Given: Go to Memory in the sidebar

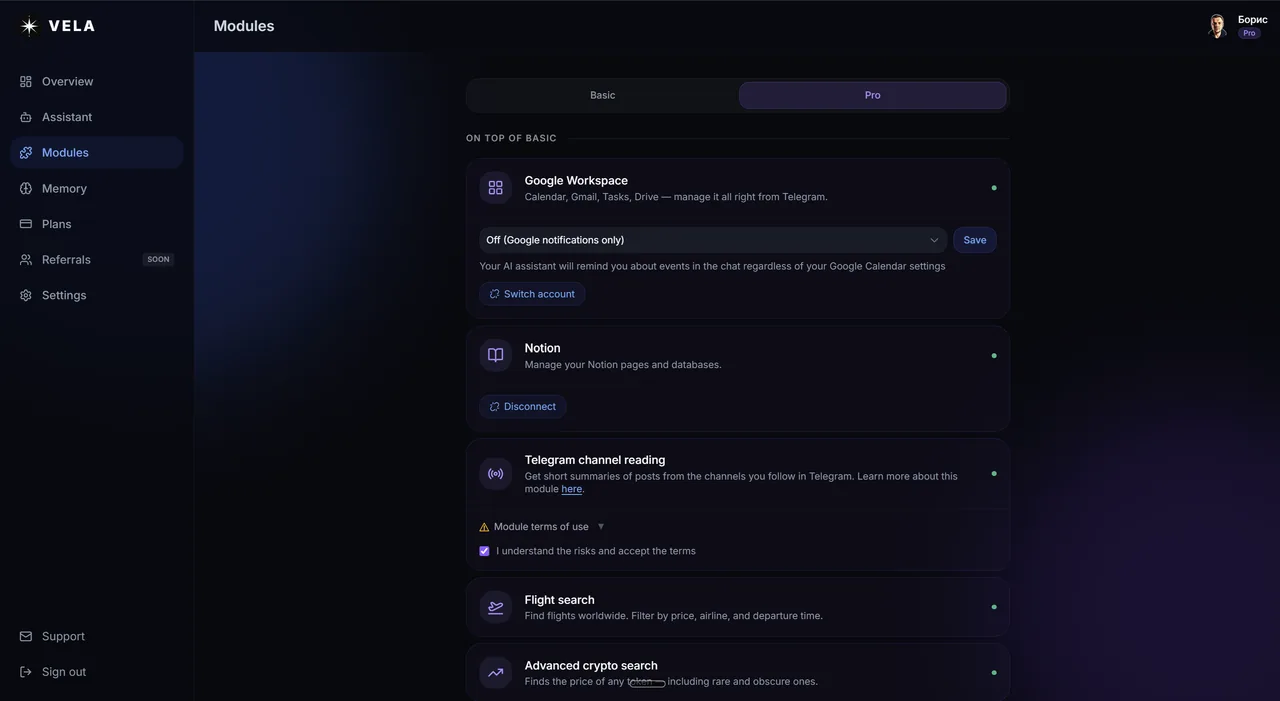Looking at the screenshot, I should point(96,188).
